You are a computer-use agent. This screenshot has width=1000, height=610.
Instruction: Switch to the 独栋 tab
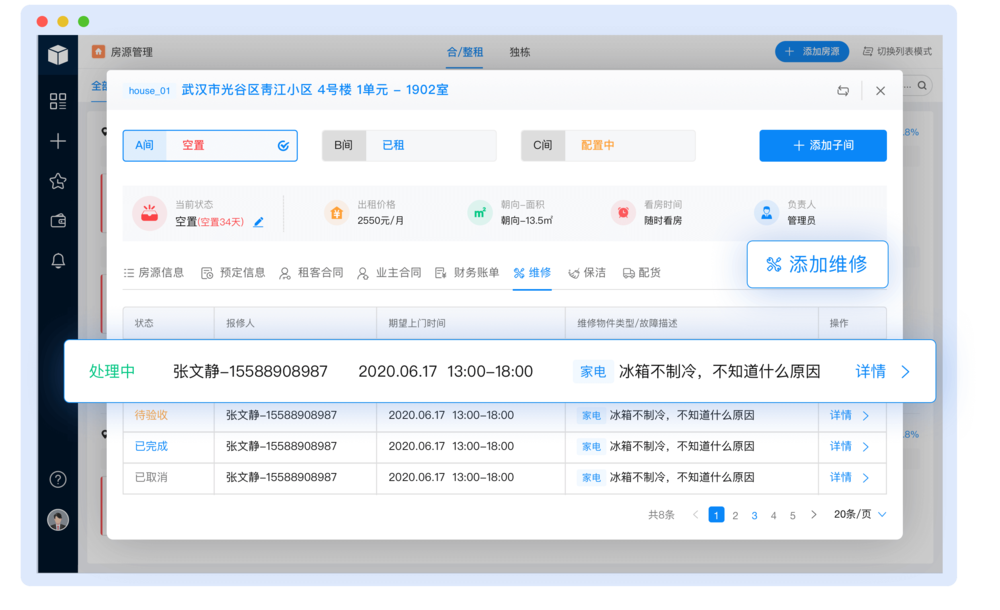pos(520,52)
